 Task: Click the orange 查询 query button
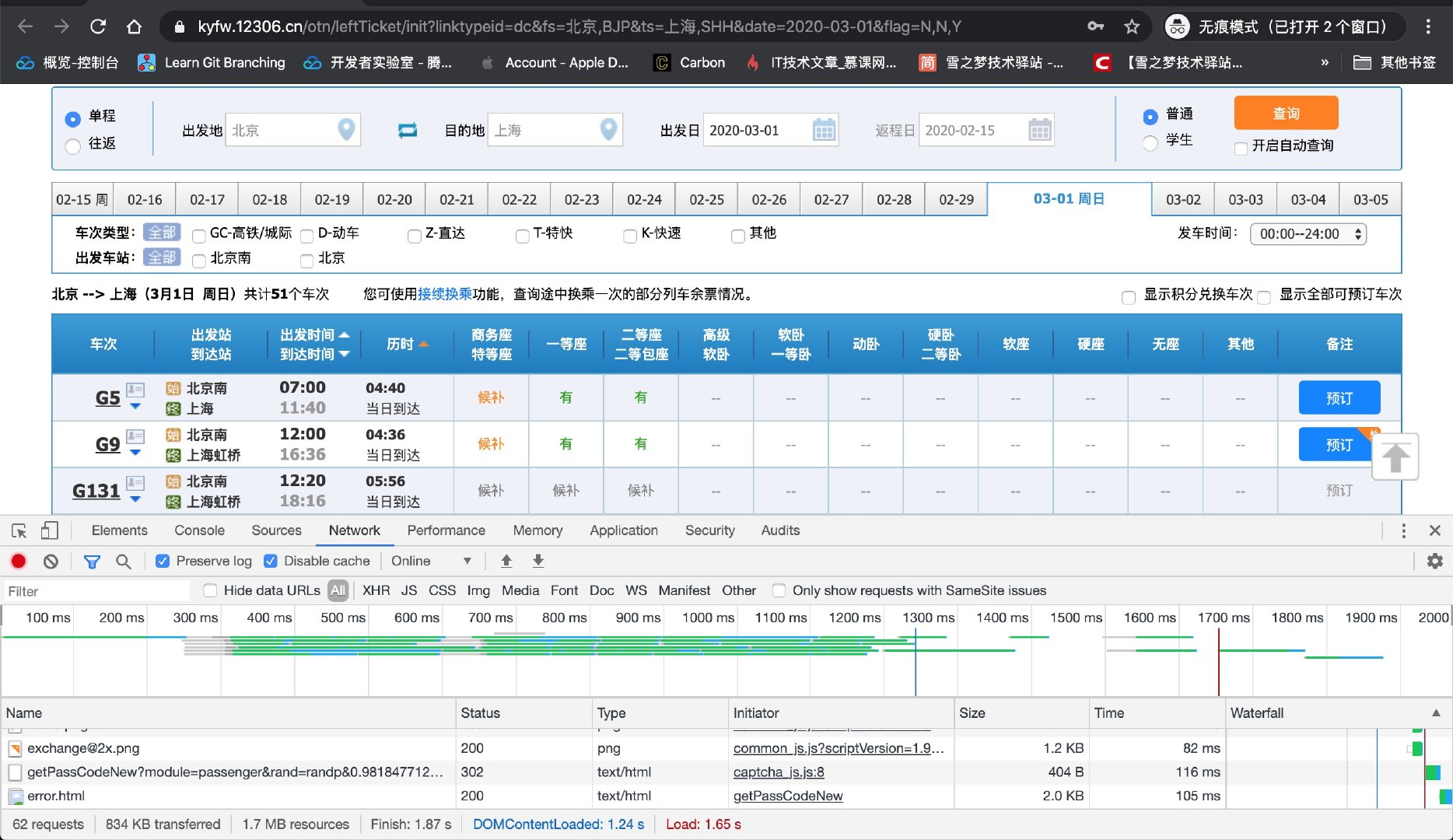point(1285,113)
